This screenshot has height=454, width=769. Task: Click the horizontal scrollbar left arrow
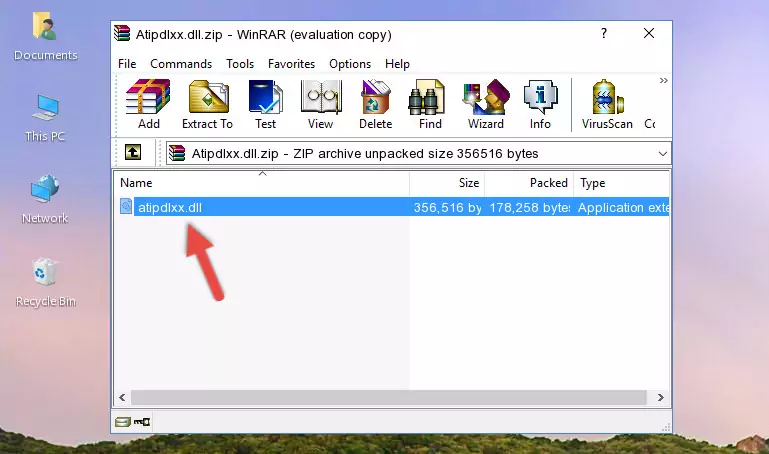[123, 397]
